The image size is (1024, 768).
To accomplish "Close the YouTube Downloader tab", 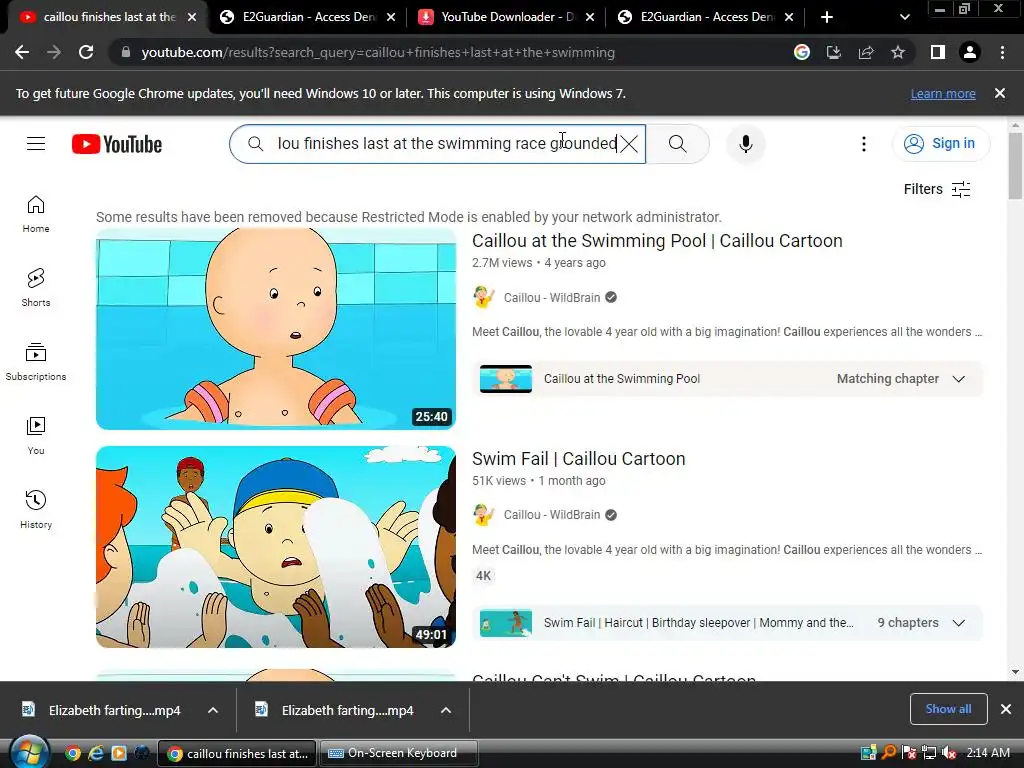I will (590, 17).
